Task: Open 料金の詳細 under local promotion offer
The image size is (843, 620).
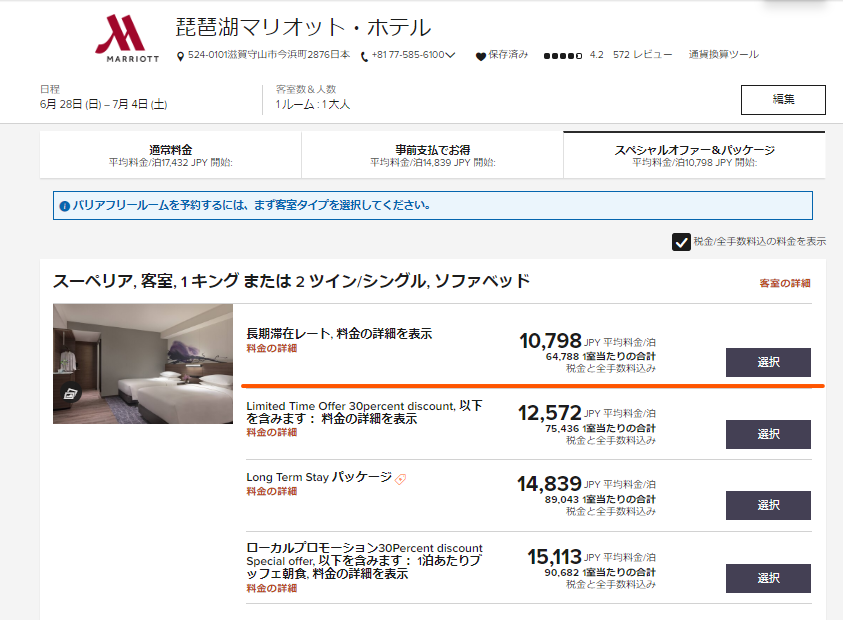Action: (x=272, y=588)
